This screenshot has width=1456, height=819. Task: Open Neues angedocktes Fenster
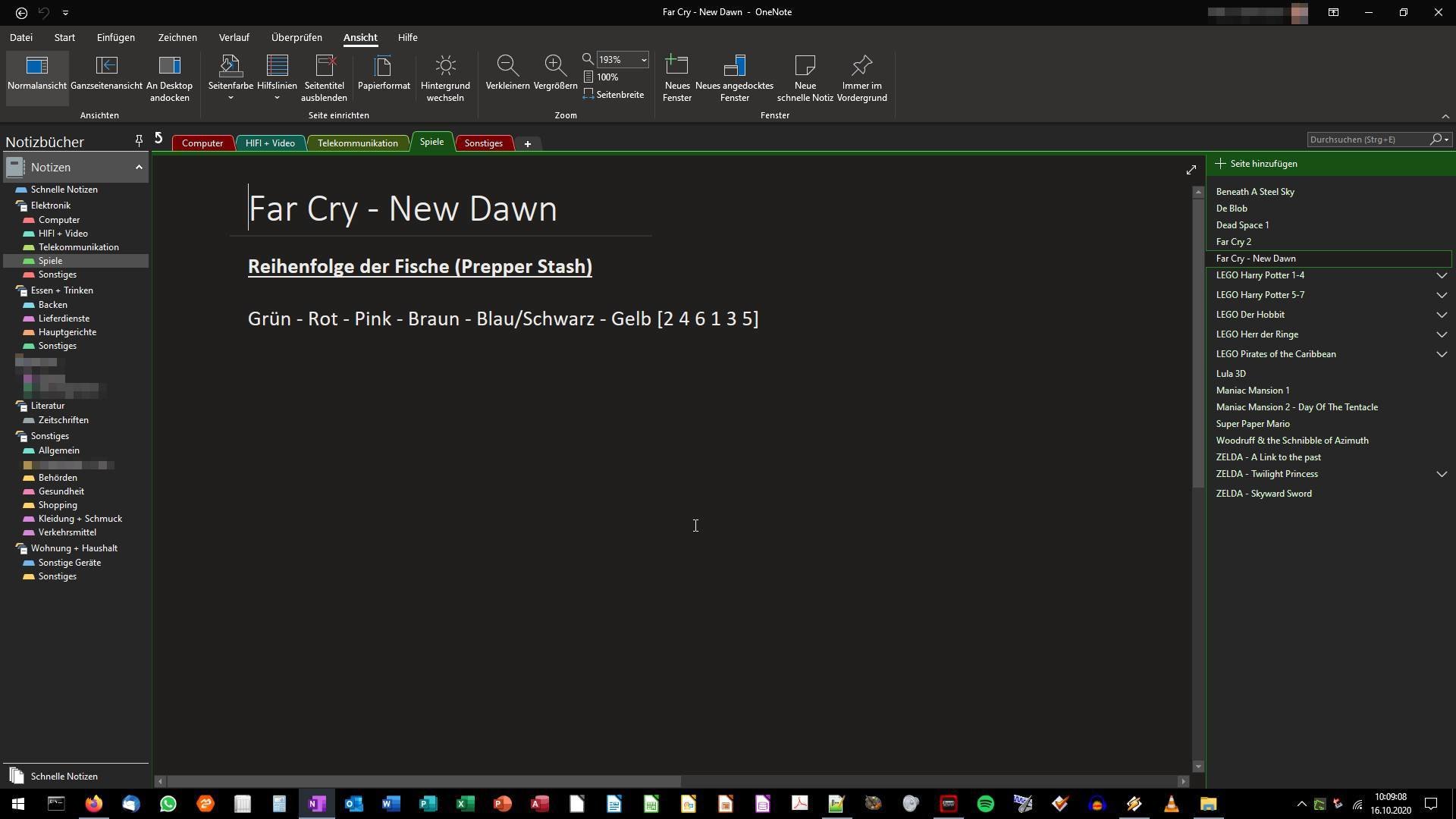(734, 78)
